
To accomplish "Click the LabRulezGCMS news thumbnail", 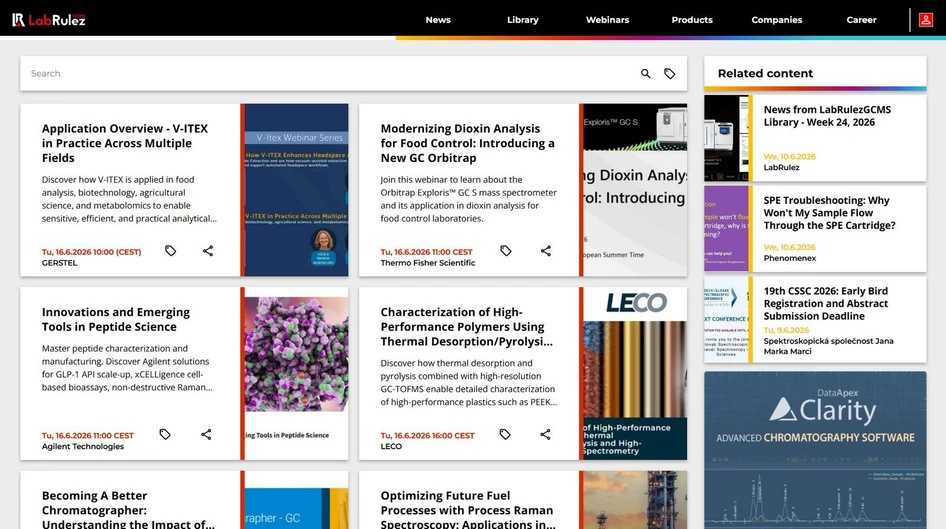I will click(x=726, y=138).
